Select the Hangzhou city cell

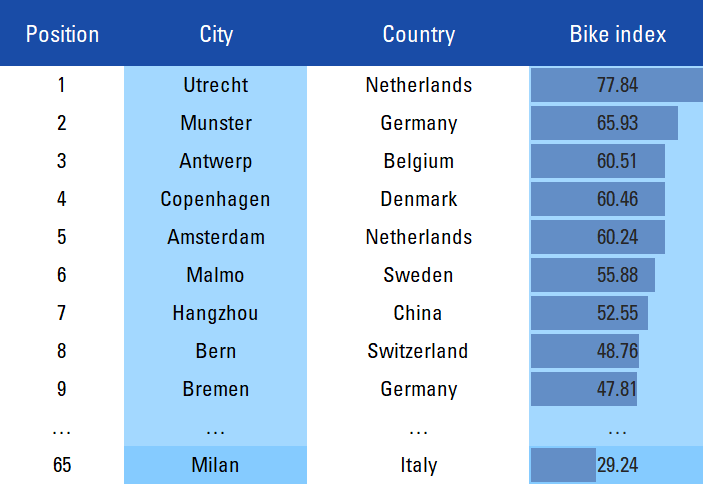216,313
